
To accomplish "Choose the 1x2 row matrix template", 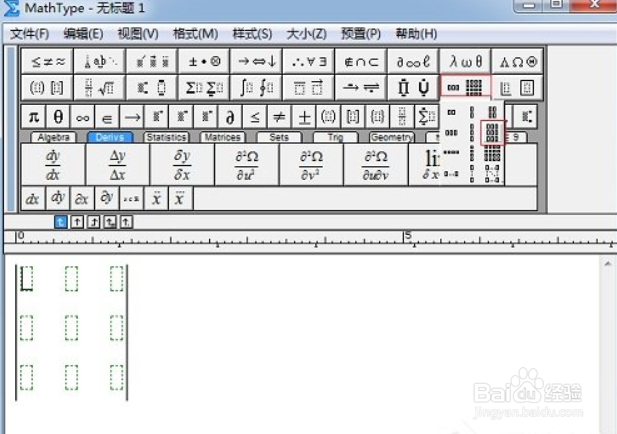I will 451,113.
